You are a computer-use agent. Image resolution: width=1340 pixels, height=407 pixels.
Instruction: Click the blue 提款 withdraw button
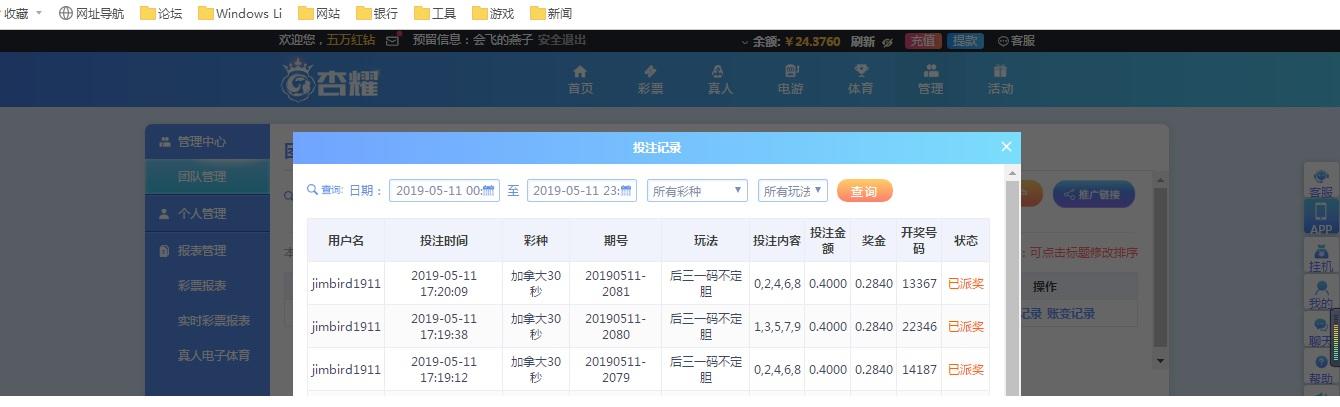pos(966,41)
